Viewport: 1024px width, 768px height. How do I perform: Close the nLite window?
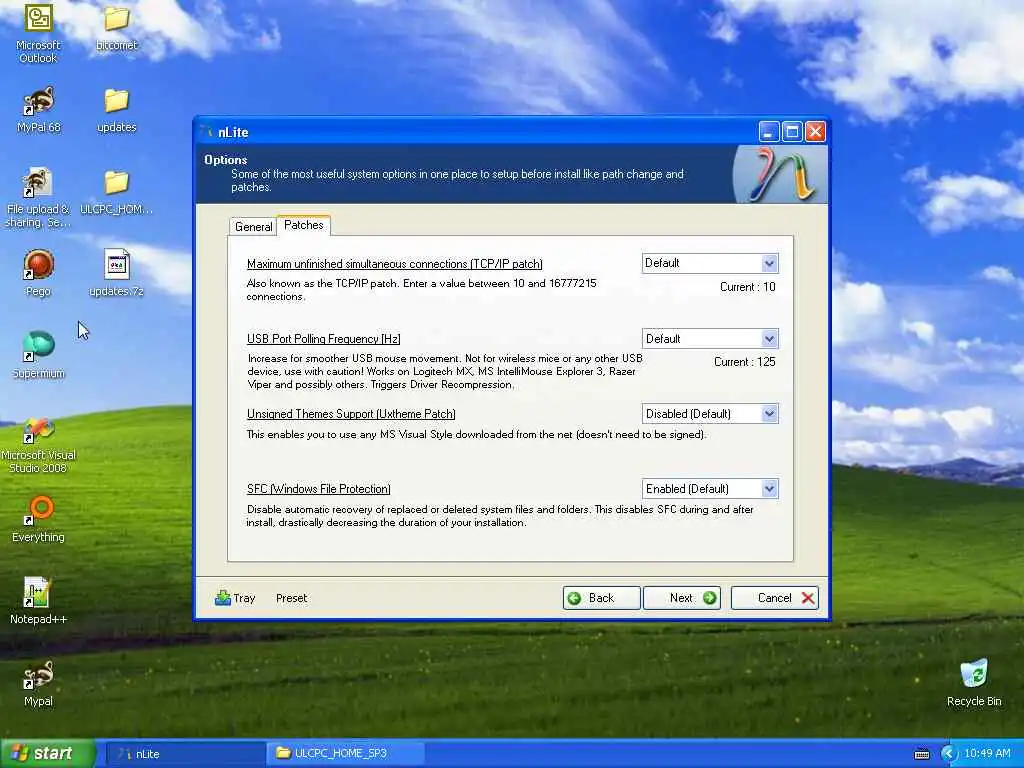[815, 132]
